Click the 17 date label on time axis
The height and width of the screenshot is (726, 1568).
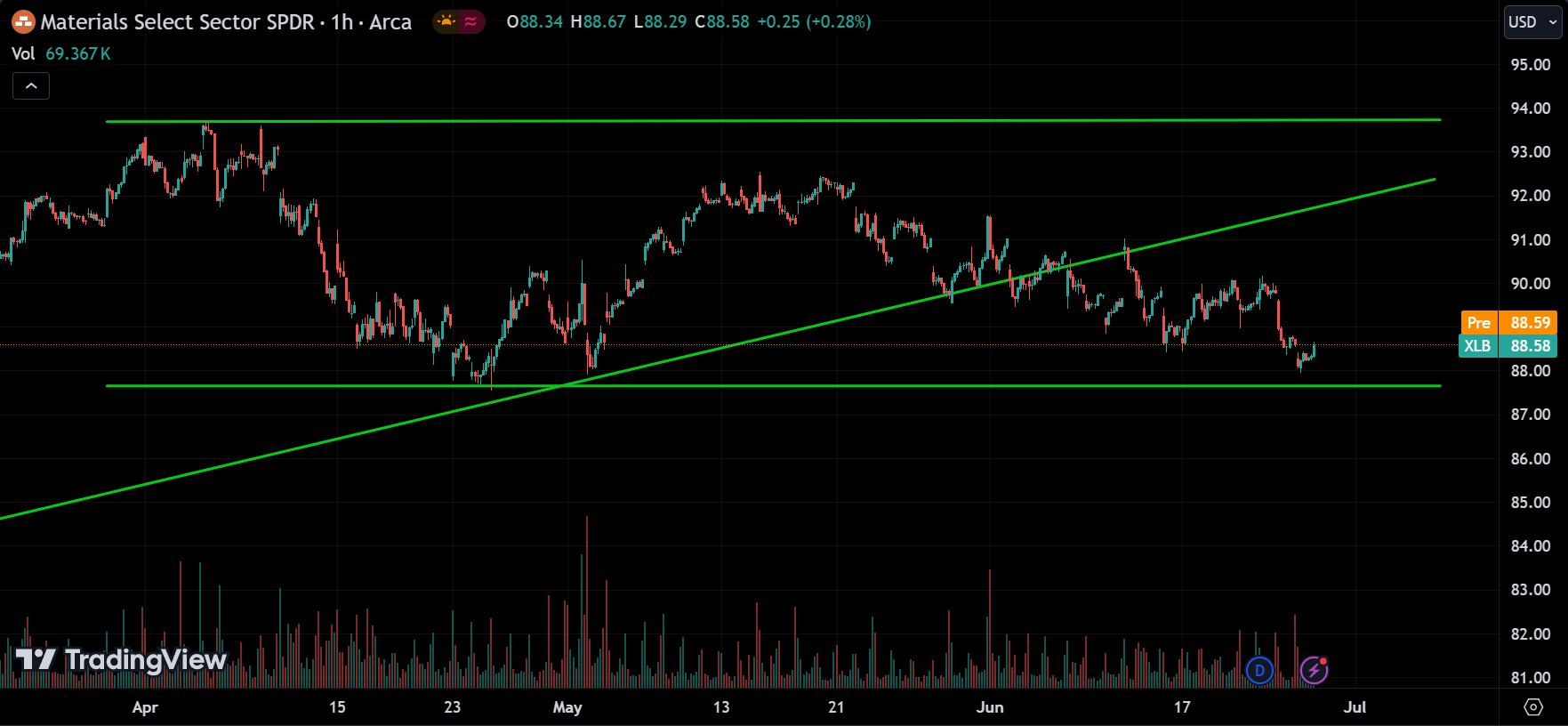click(x=1181, y=707)
